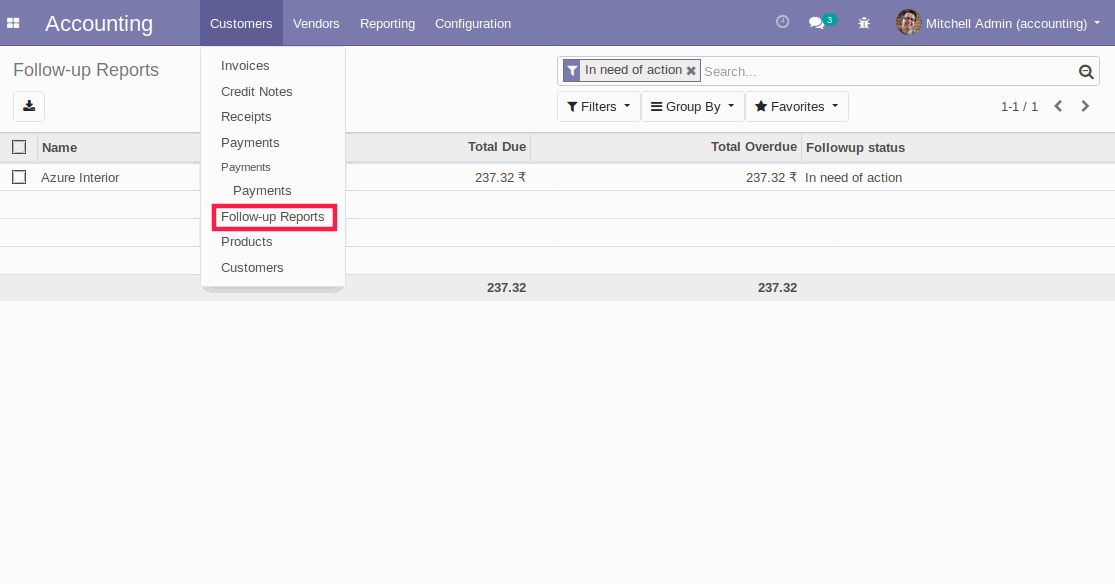Click Mitchell Admin's avatar picture
This screenshot has height=584, width=1115.
(x=908, y=23)
